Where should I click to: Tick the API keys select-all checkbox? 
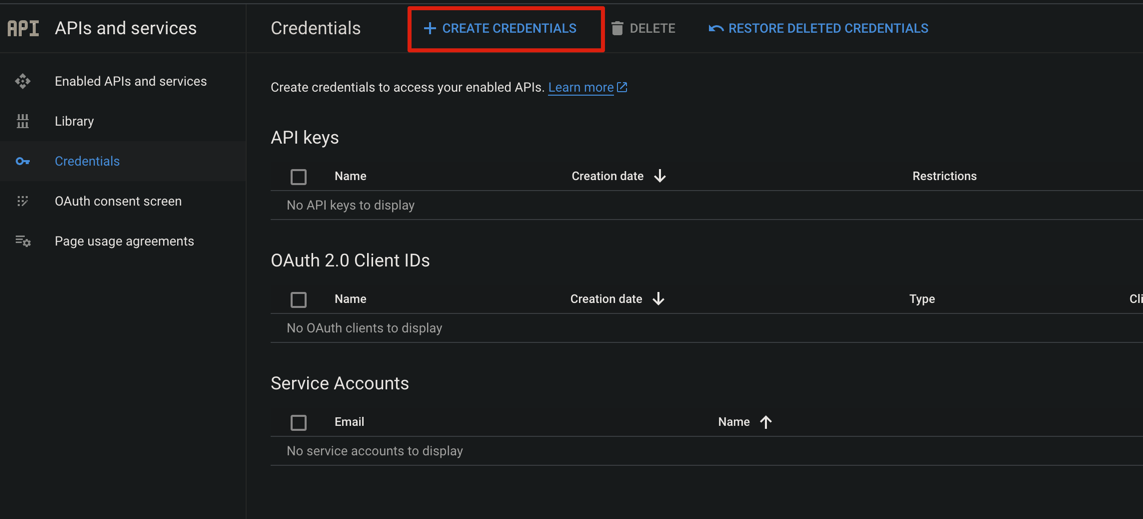[x=298, y=176]
